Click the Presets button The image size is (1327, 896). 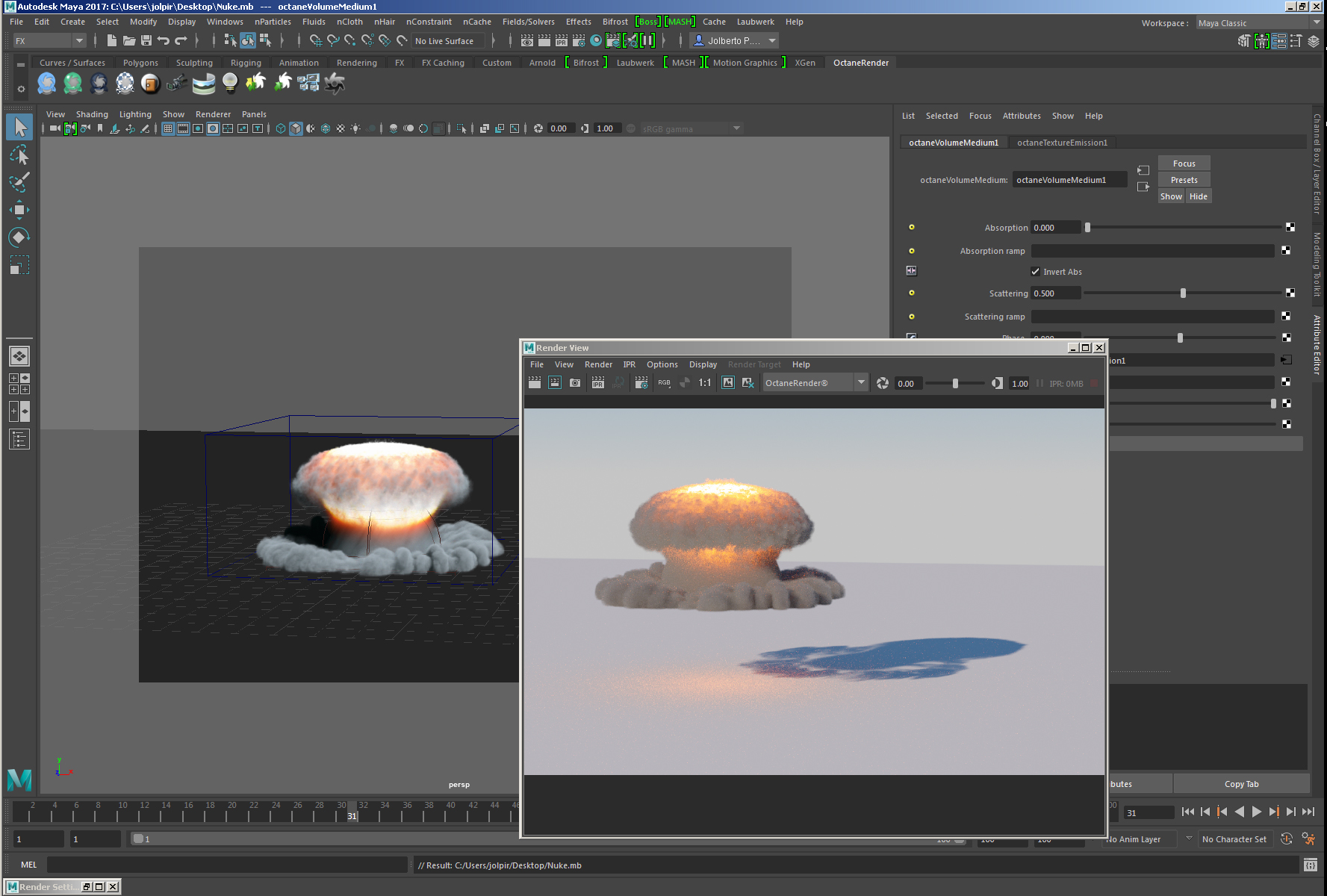point(1184,180)
